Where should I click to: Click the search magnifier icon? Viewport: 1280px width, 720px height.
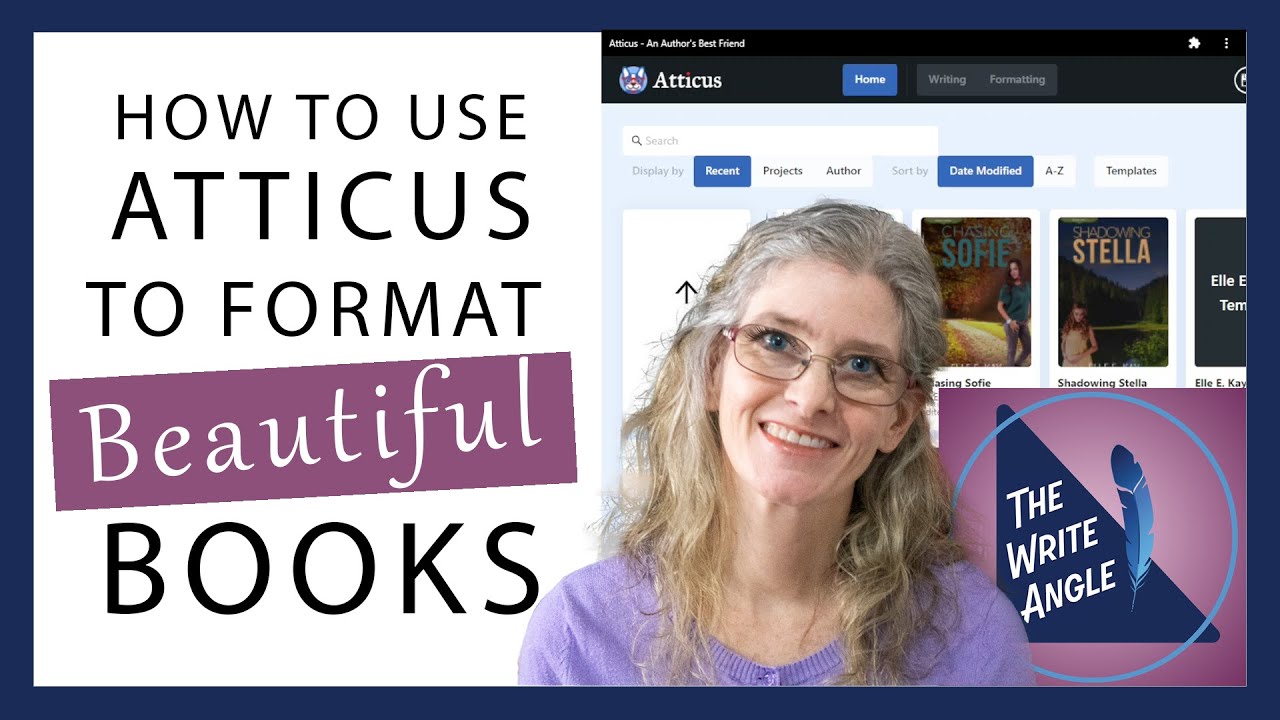coord(637,141)
